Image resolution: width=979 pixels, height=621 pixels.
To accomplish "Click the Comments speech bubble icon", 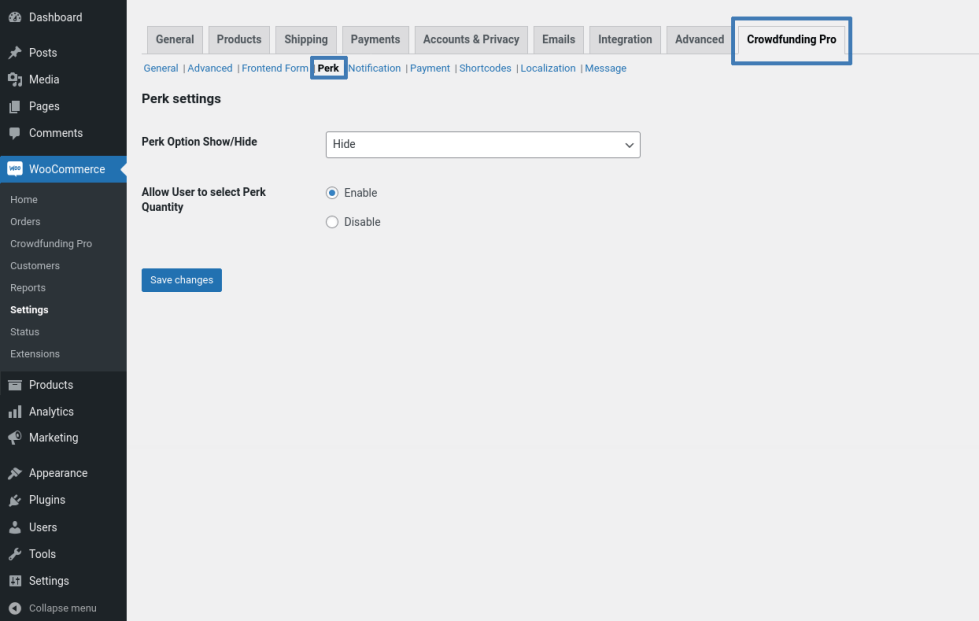I will (x=15, y=133).
